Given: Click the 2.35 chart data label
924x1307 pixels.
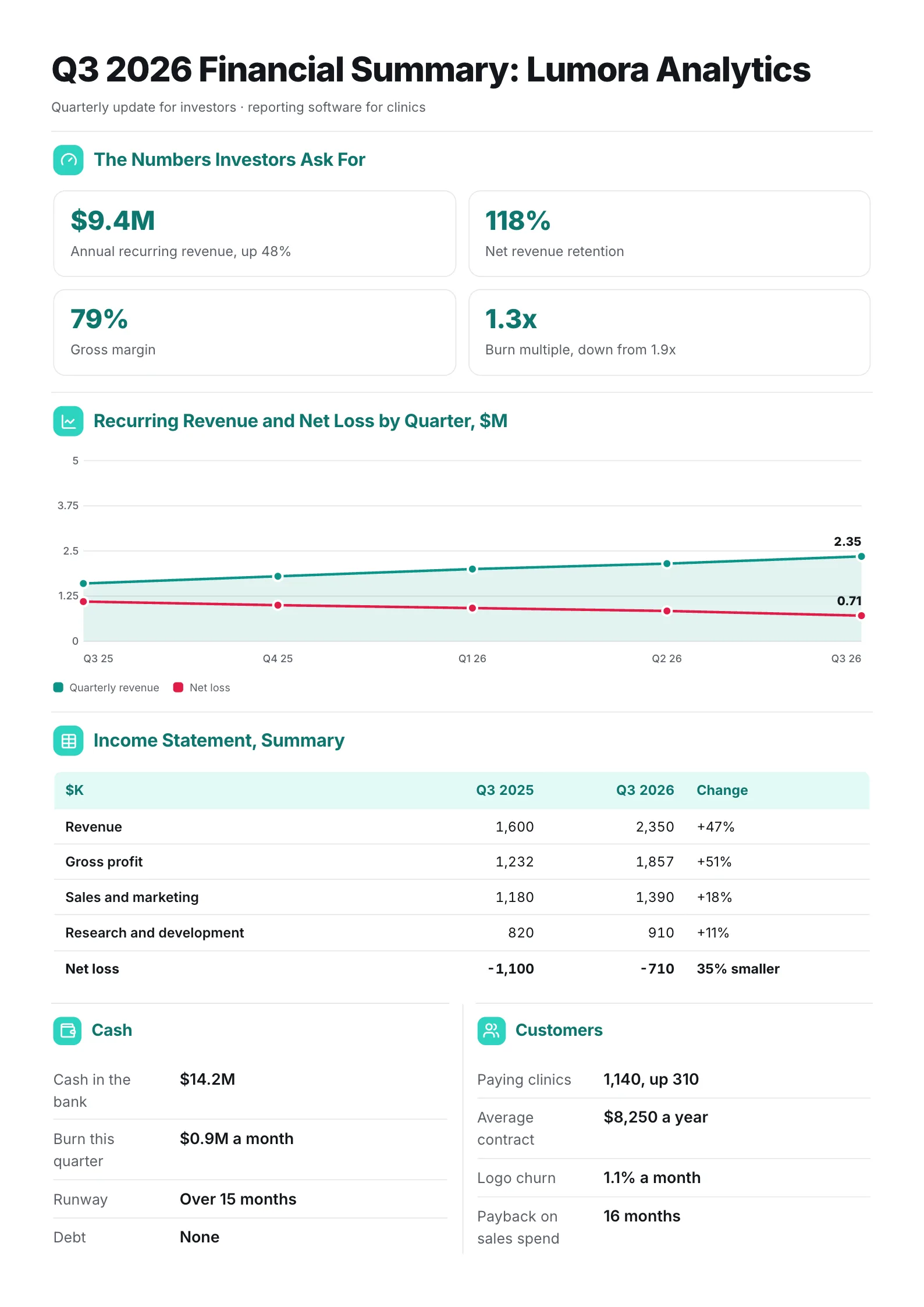Looking at the screenshot, I should point(847,542).
